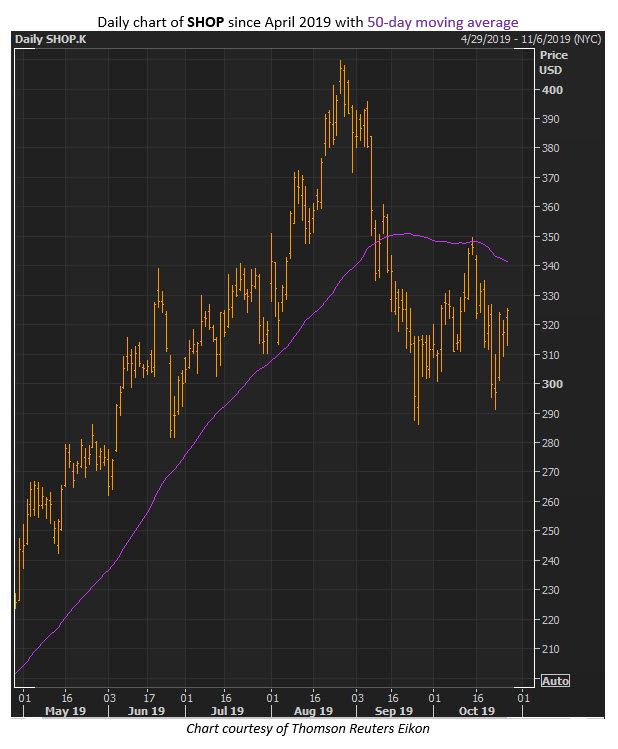The image size is (618, 749).
Task: Click the 03 date tick before Jun 19
Action: click(x=109, y=698)
